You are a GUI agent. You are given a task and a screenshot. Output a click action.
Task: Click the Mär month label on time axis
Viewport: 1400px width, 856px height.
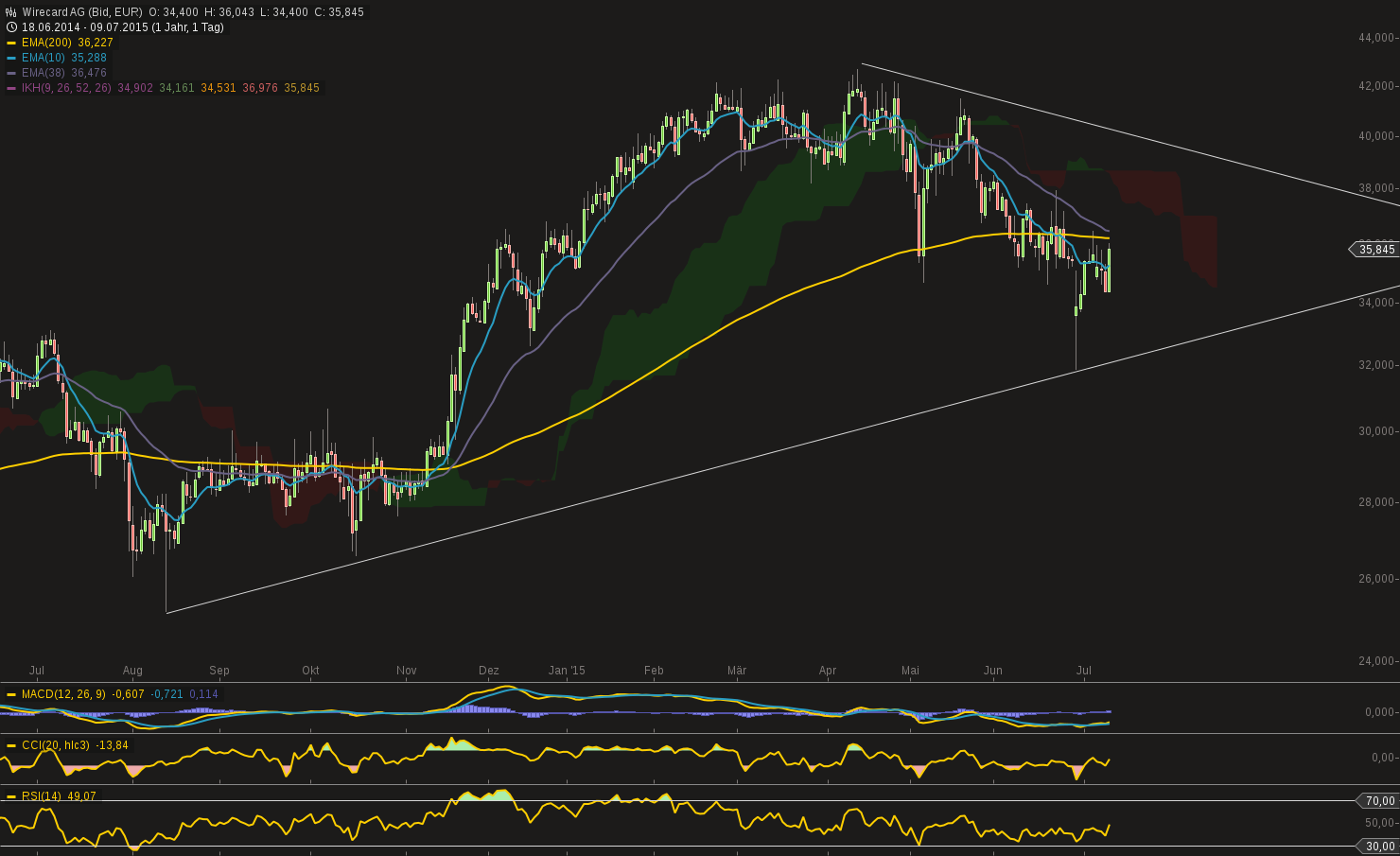pyautogui.click(x=737, y=671)
